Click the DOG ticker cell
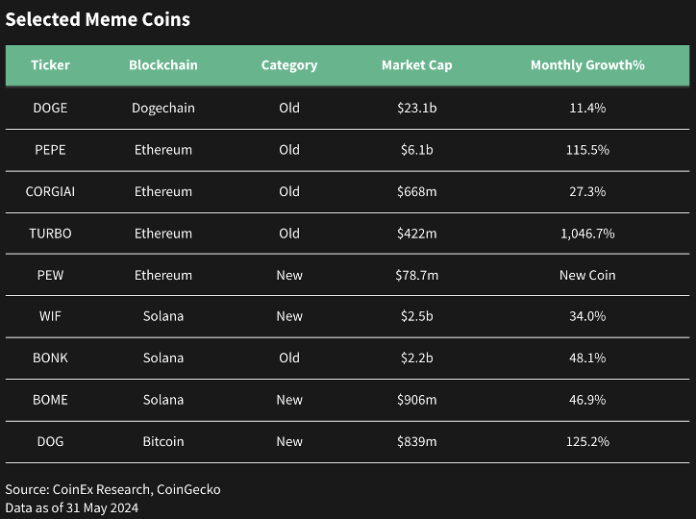Screen dimensions: 696x519 50,441
